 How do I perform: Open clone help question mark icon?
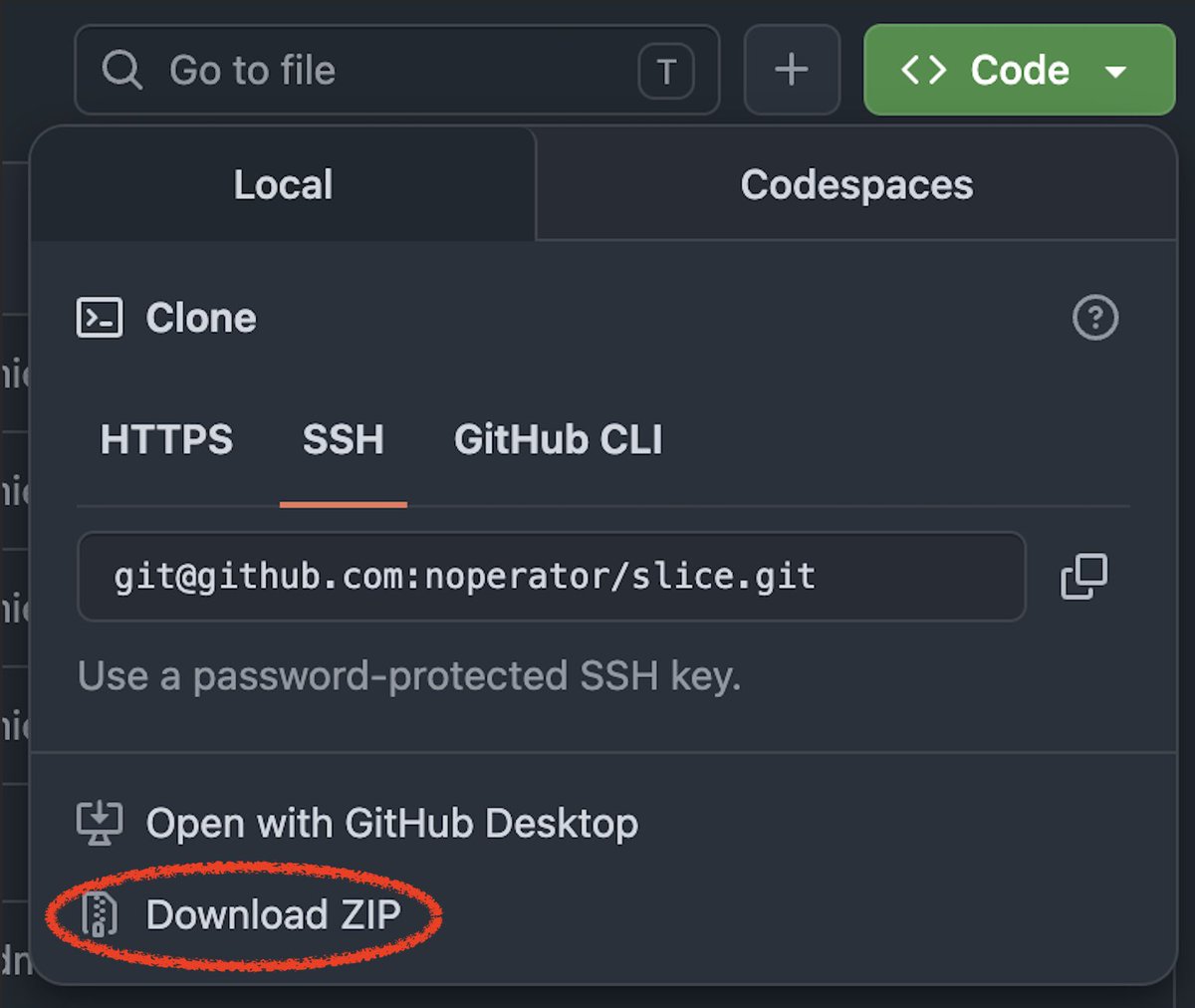[x=1095, y=318]
